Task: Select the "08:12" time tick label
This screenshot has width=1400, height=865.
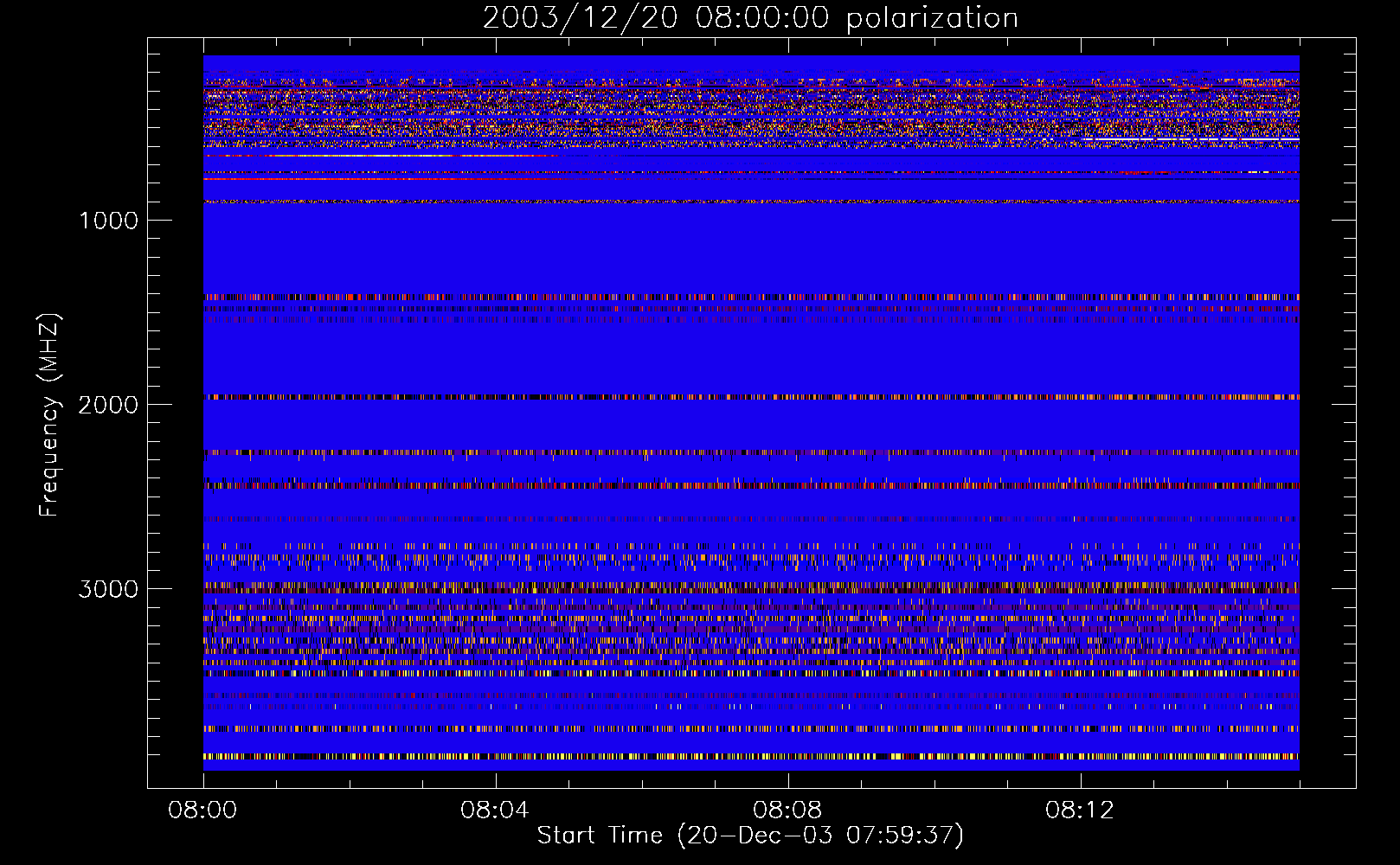Action: 1080,811
